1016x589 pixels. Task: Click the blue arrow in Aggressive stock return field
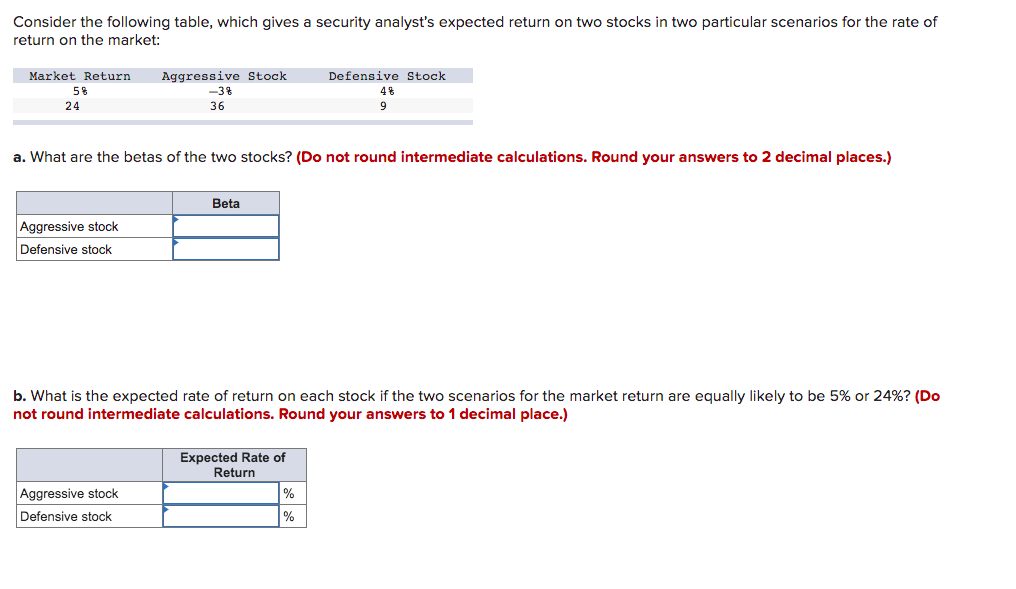pyautogui.click(x=167, y=486)
